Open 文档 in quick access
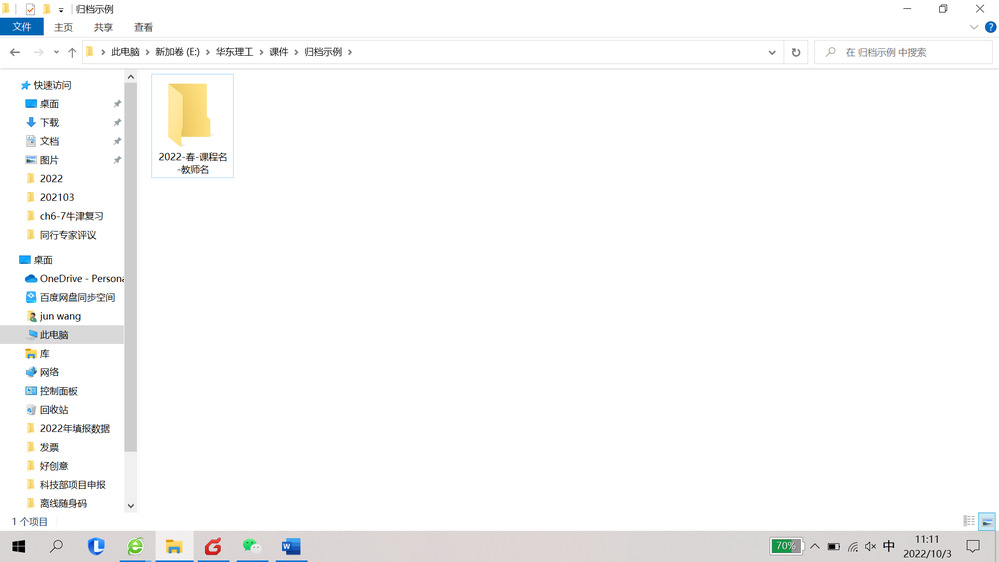The image size is (999, 562). coord(49,141)
